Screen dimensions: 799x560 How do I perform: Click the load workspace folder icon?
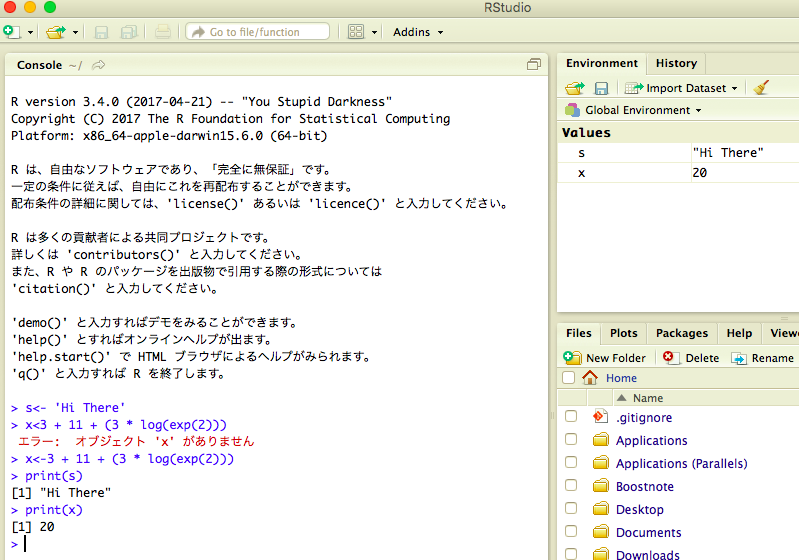point(575,88)
